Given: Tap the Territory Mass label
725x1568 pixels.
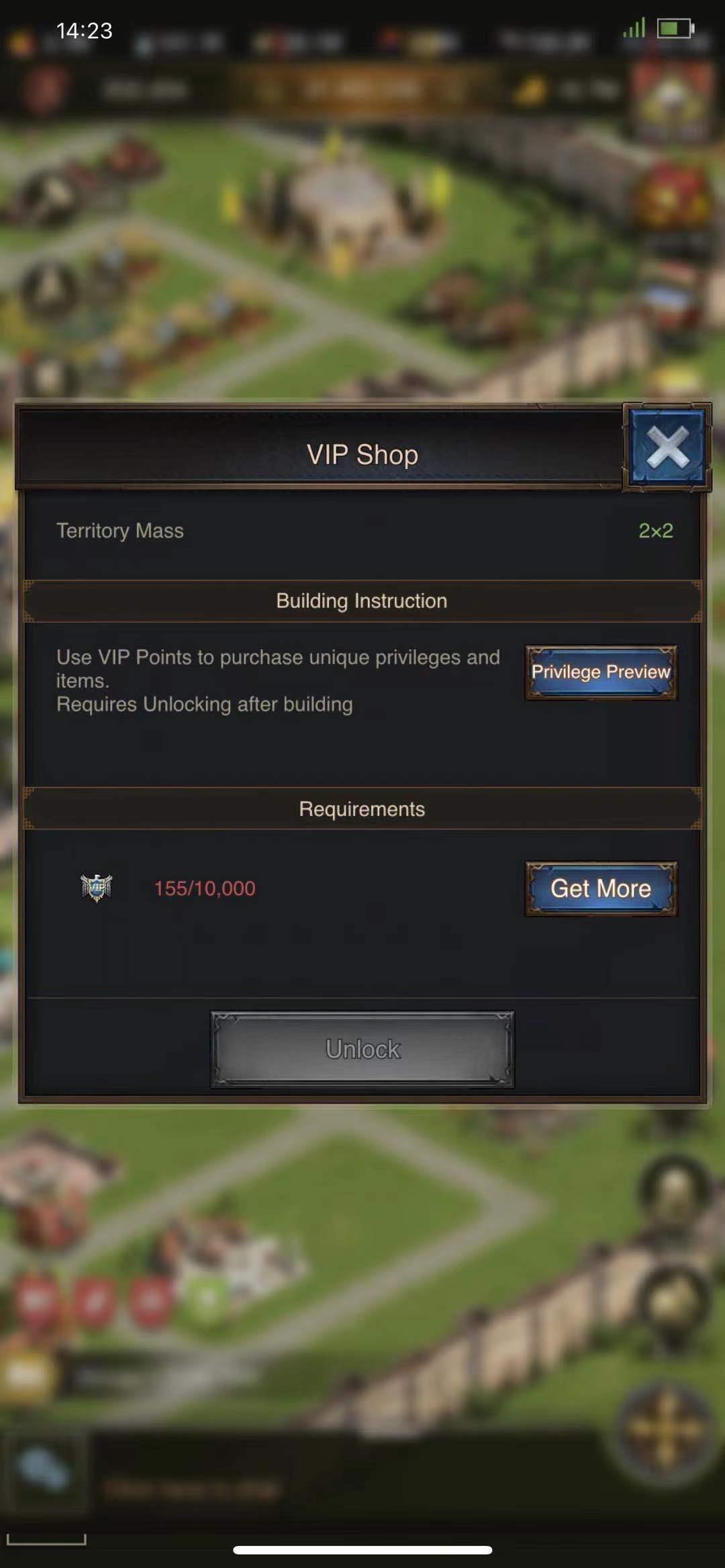Looking at the screenshot, I should (x=120, y=531).
